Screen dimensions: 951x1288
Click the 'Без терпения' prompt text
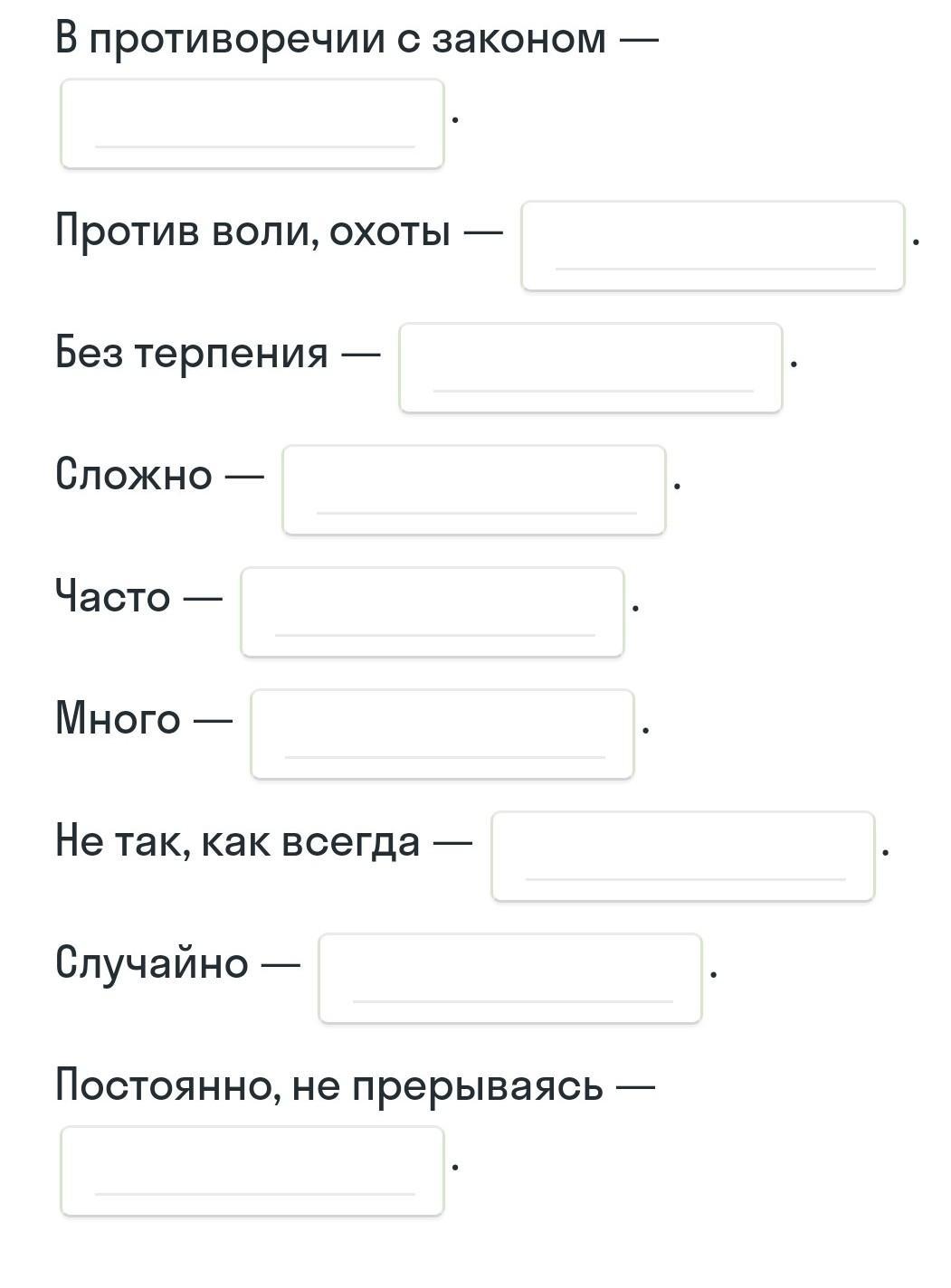[x=192, y=353]
